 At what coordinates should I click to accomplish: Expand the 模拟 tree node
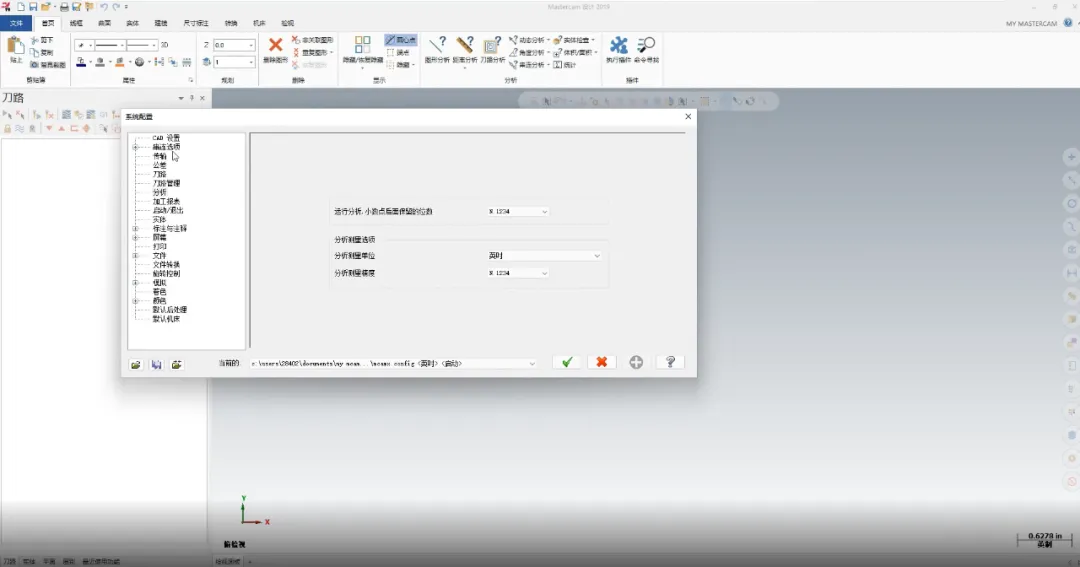[135, 282]
